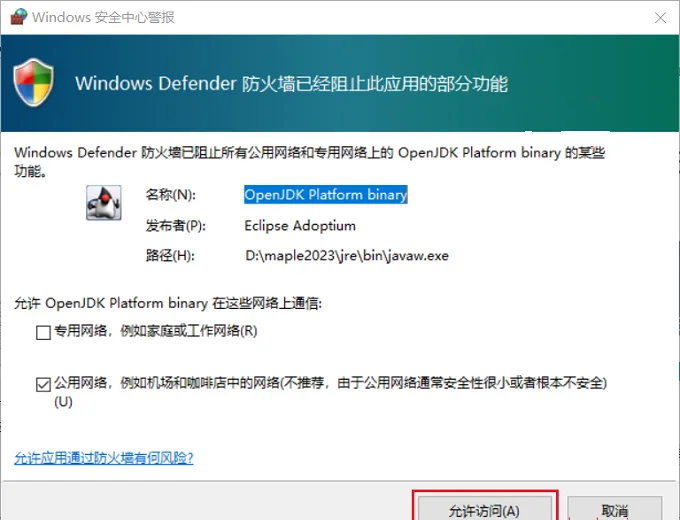Click the path D:\maple2023\jre\bin\javaw.exe

click(347, 255)
